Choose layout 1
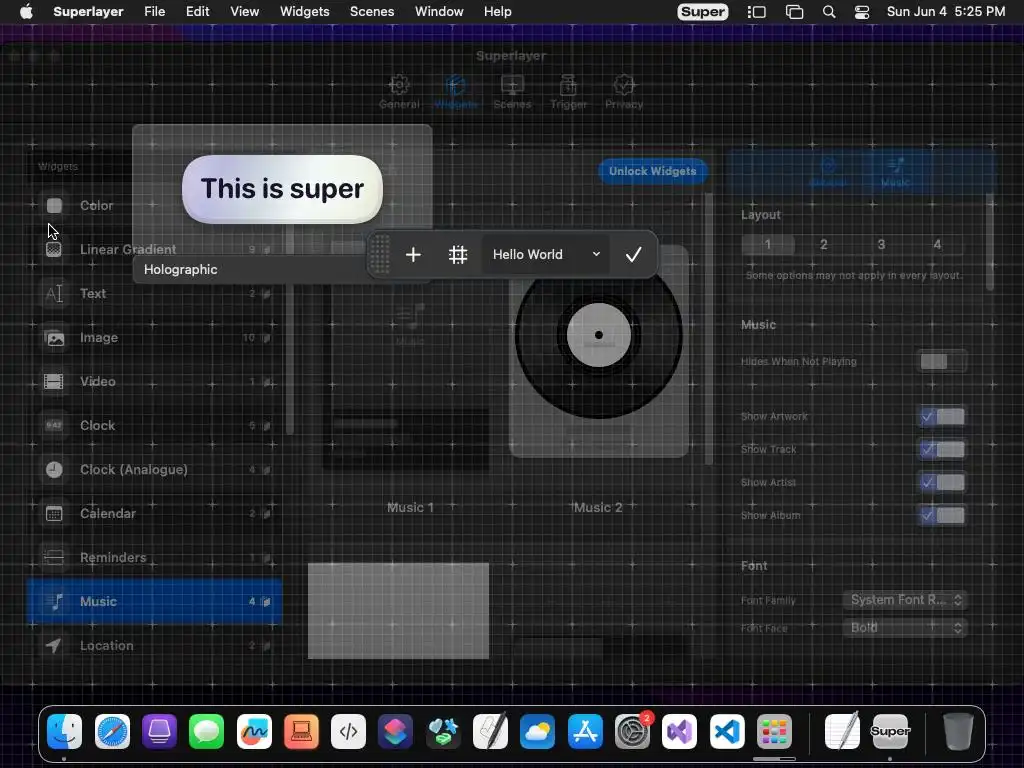Image resolution: width=1024 pixels, height=768 pixels. [x=768, y=245]
